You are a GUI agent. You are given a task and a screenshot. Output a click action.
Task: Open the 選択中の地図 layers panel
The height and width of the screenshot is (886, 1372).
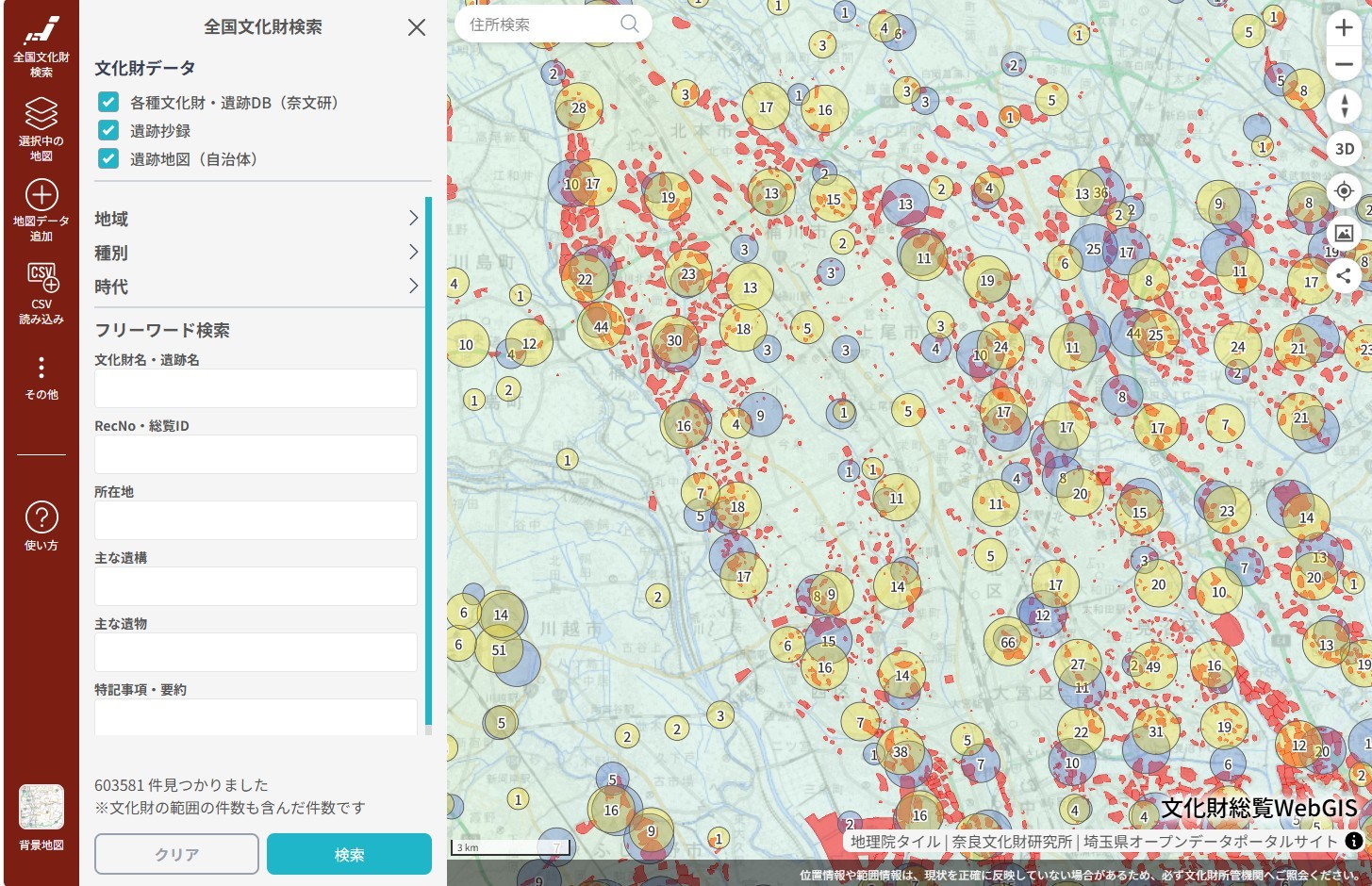point(41,129)
